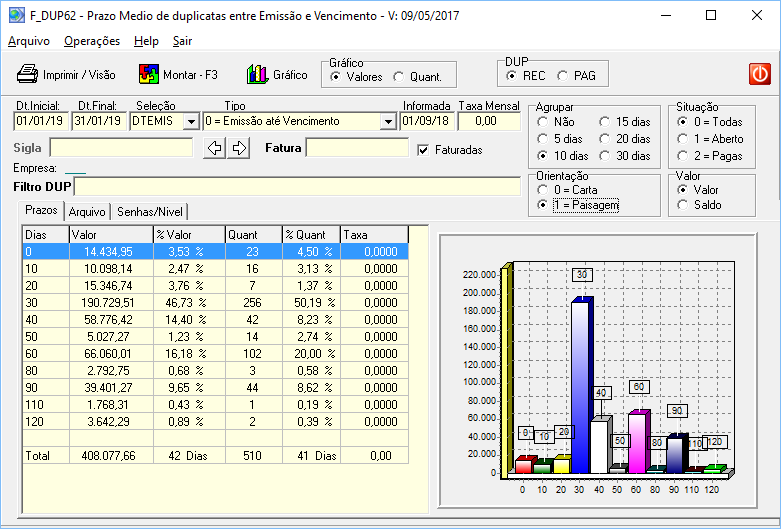Click the 46,73 % cell
This screenshot has width=781, height=529.
(x=189, y=303)
